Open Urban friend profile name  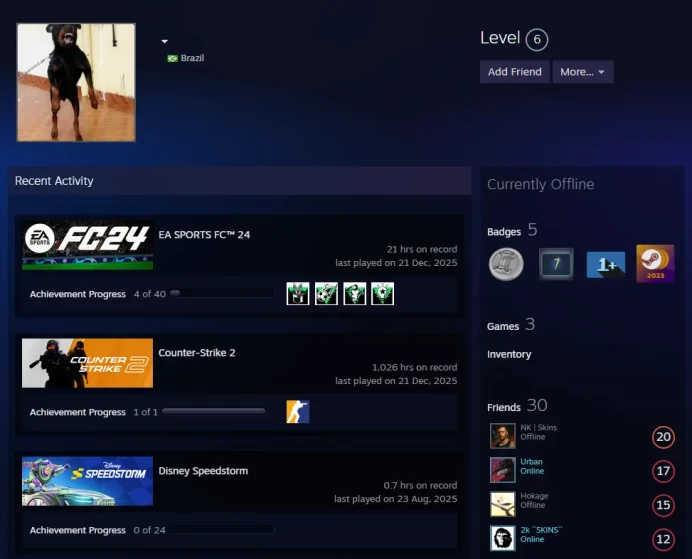531,462
